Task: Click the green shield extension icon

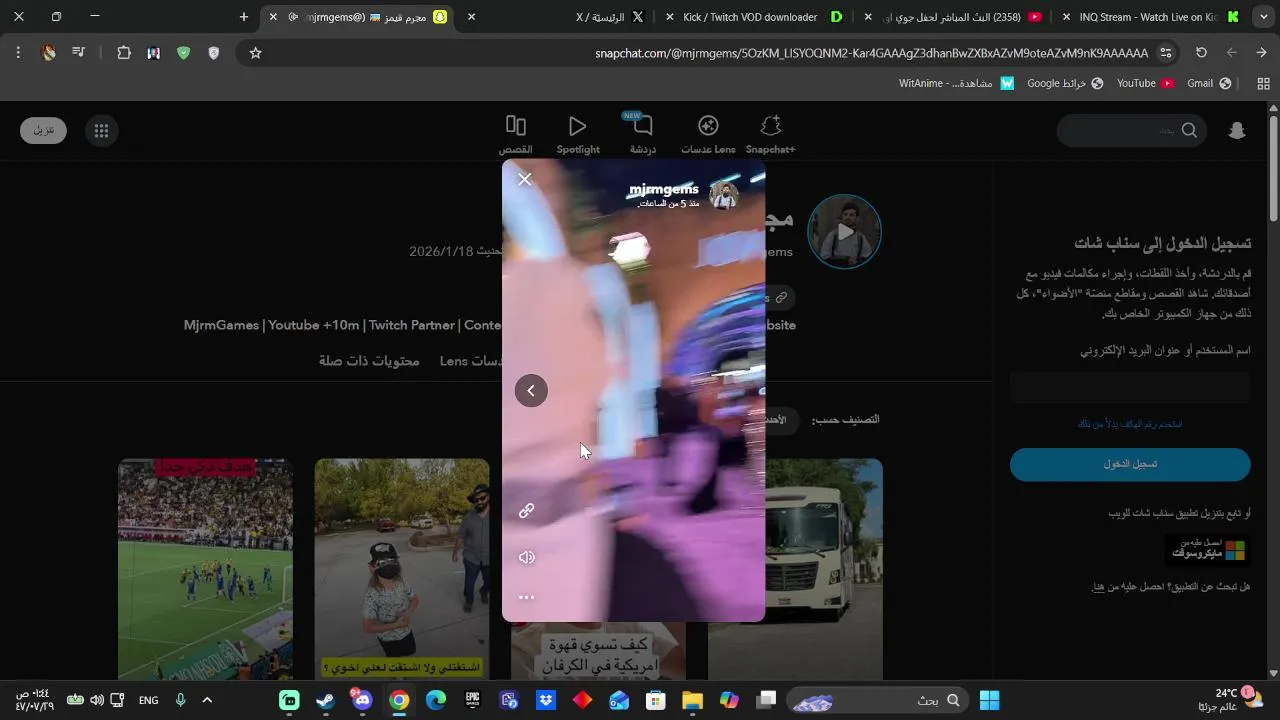Action: 183,53
